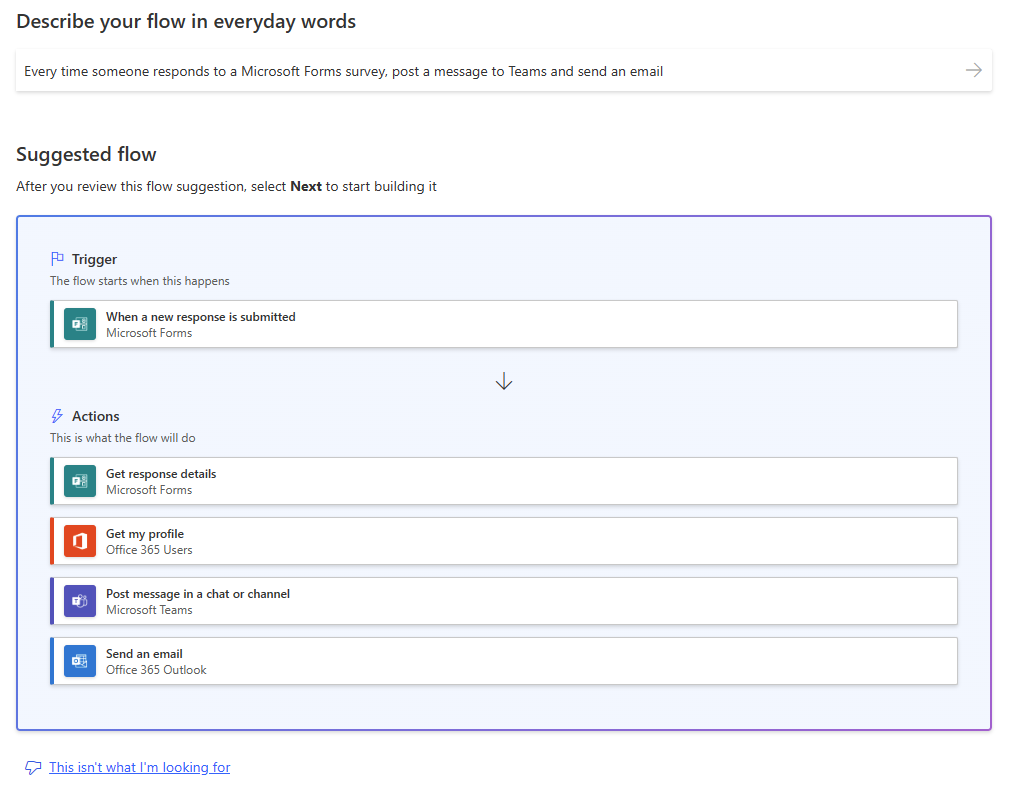
Task: Click the "Suggested flow" heading
Action: tap(86, 155)
